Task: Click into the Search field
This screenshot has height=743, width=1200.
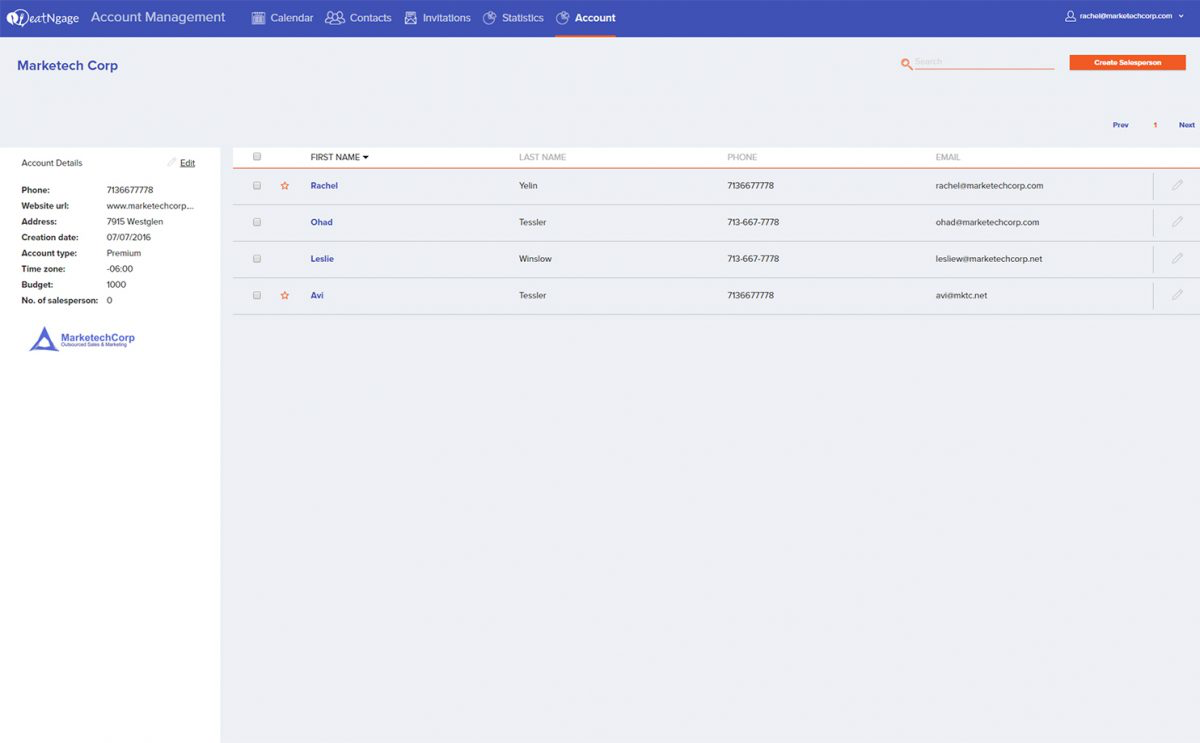Action: (x=984, y=62)
